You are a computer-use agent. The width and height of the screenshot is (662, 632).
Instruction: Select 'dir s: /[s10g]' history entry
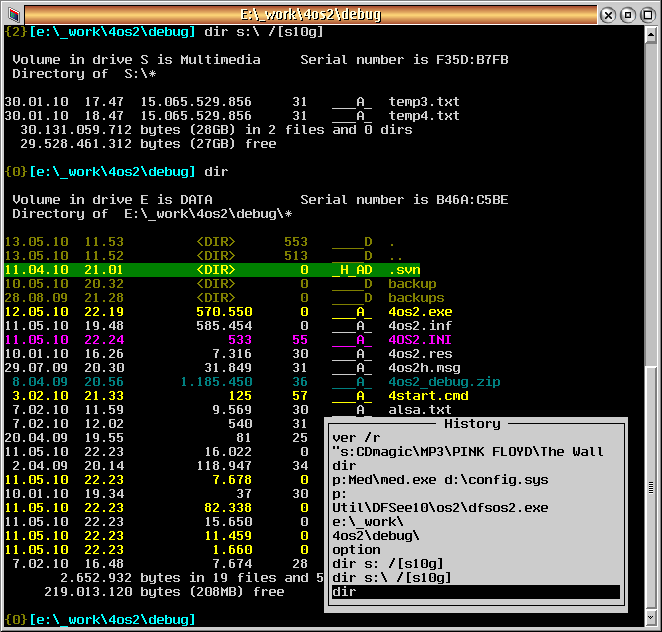[x=387, y=564]
